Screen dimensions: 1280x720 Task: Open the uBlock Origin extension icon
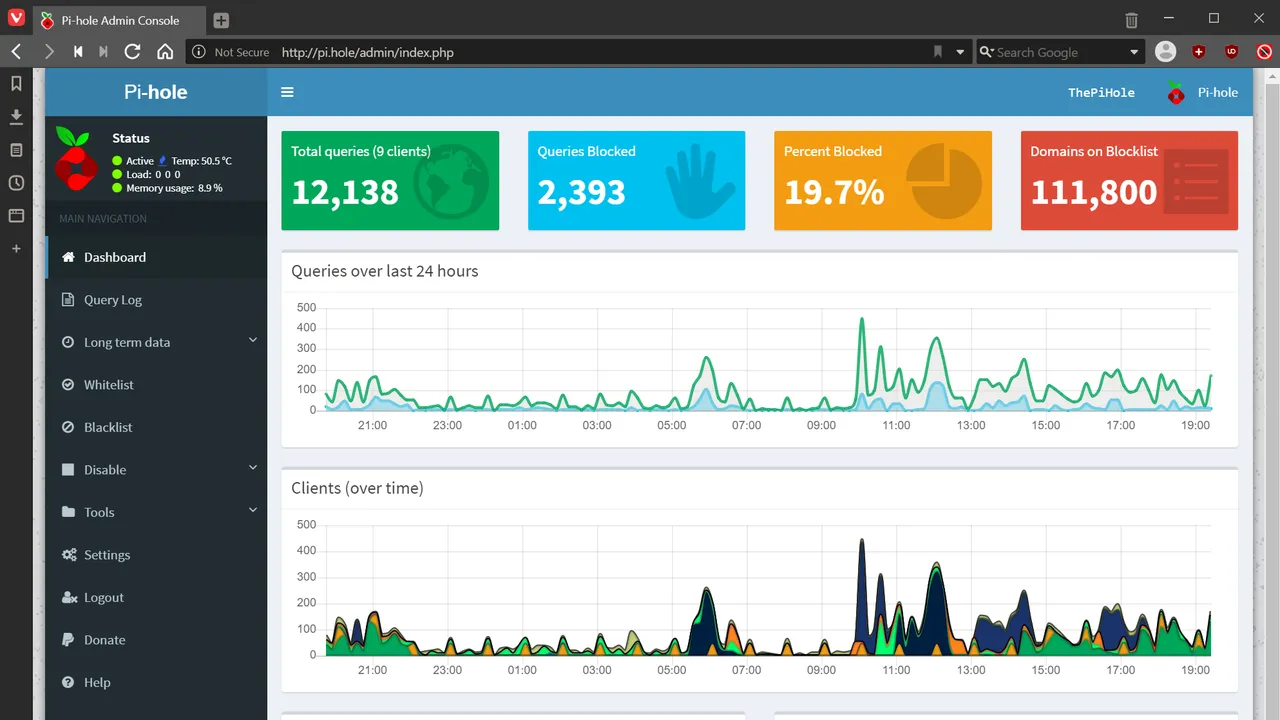[x=1231, y=52]
